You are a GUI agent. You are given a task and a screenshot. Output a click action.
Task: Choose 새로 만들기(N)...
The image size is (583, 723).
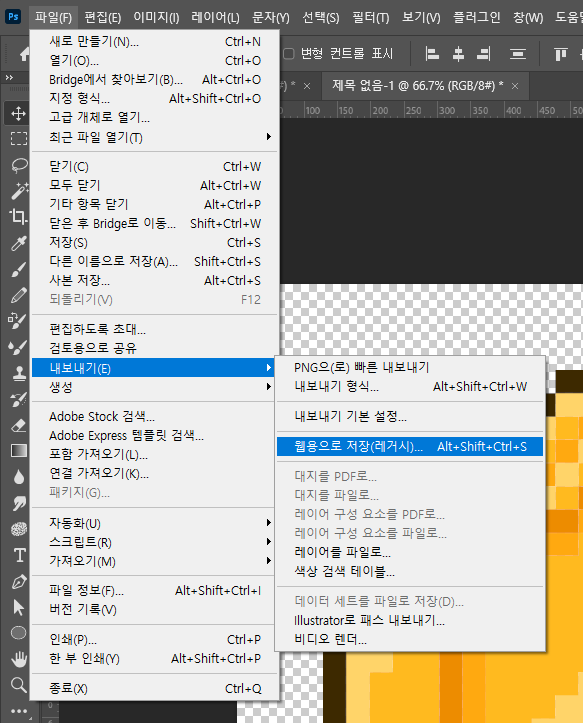click(x=155, y=41)
